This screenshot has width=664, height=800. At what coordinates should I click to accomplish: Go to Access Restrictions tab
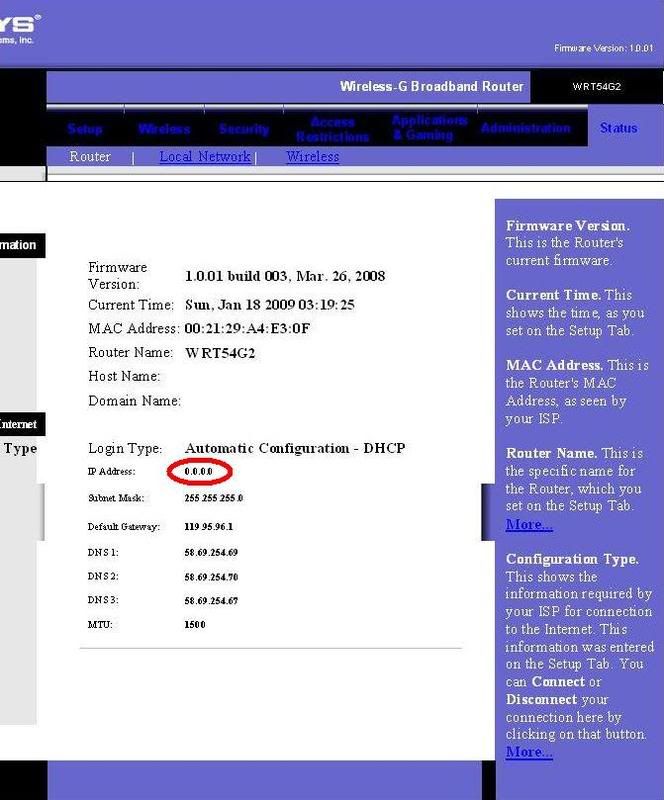[332, 129]
